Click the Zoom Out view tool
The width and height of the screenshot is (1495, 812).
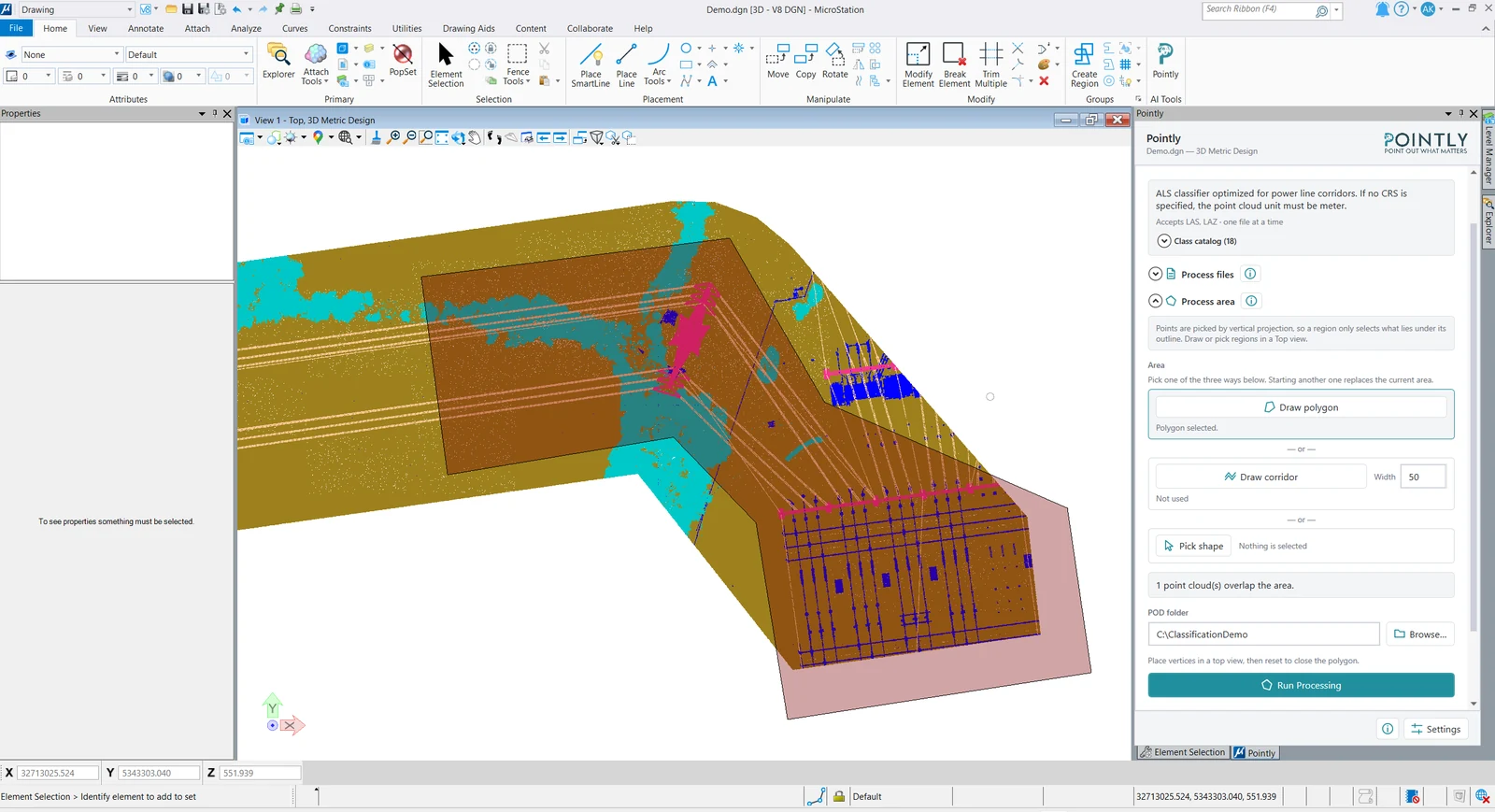[410, 137]
